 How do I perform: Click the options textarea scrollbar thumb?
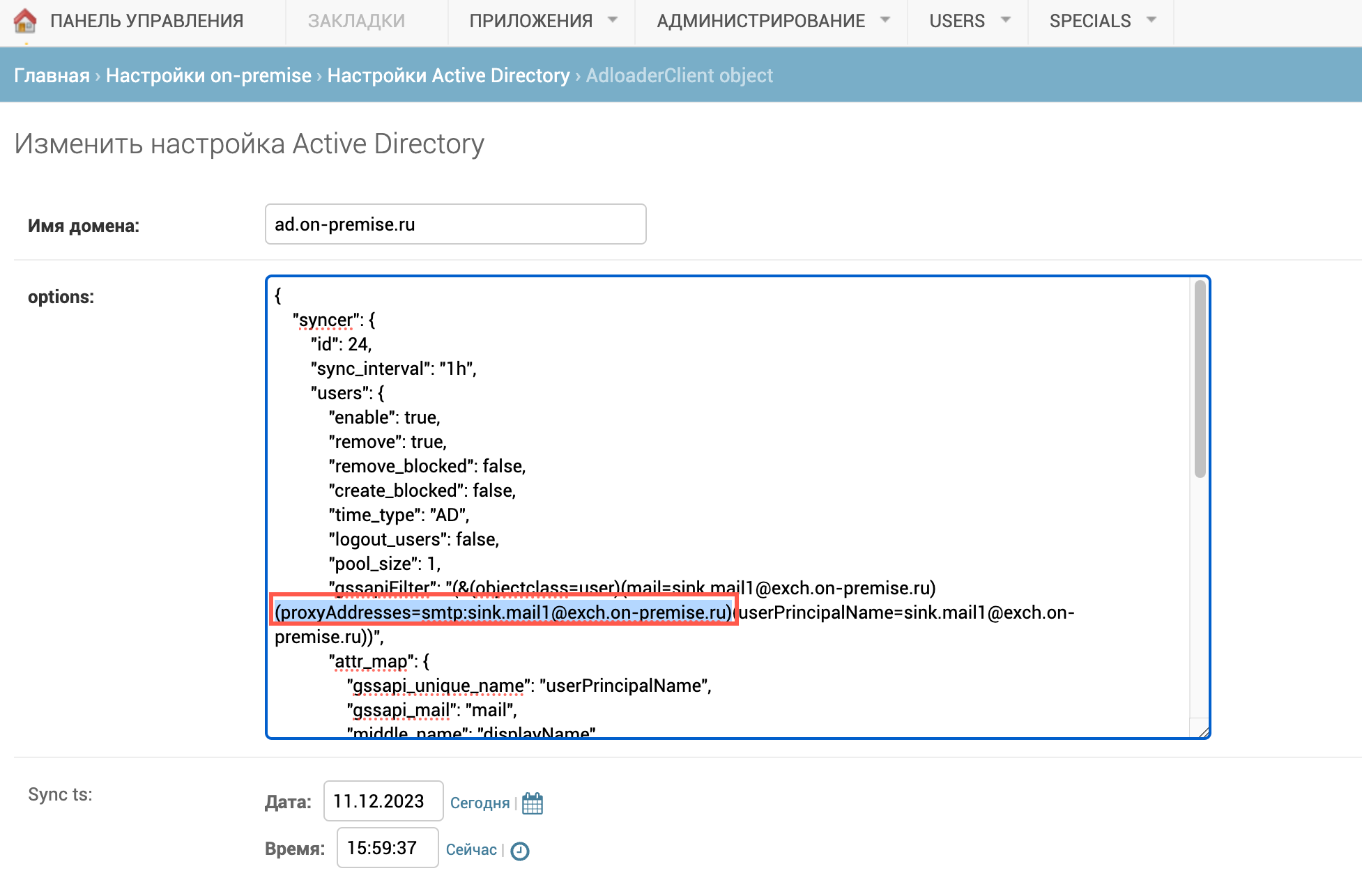(1200, 380)
